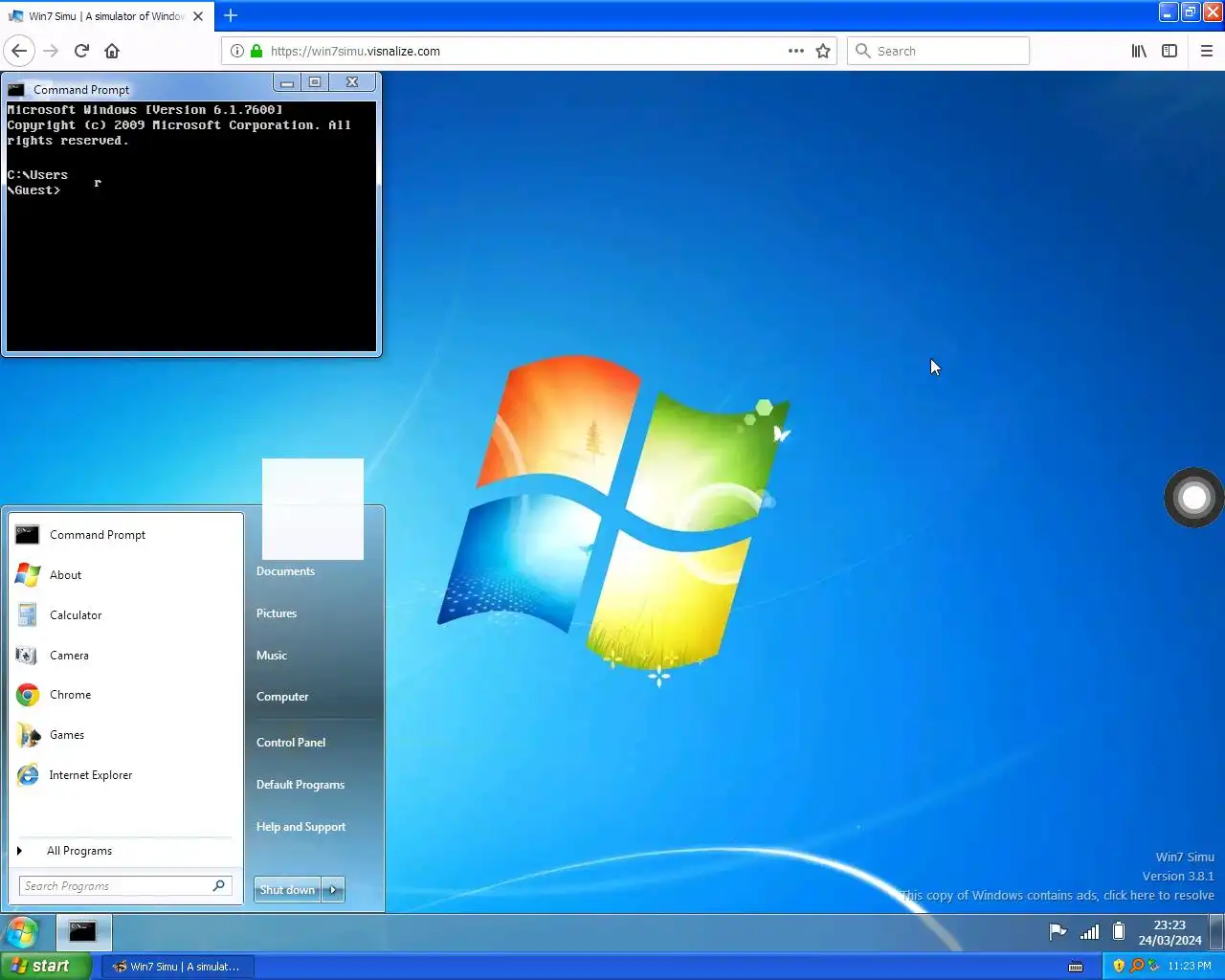
Task: Bookmark the page with the star icon
Action: coord(823,51)
